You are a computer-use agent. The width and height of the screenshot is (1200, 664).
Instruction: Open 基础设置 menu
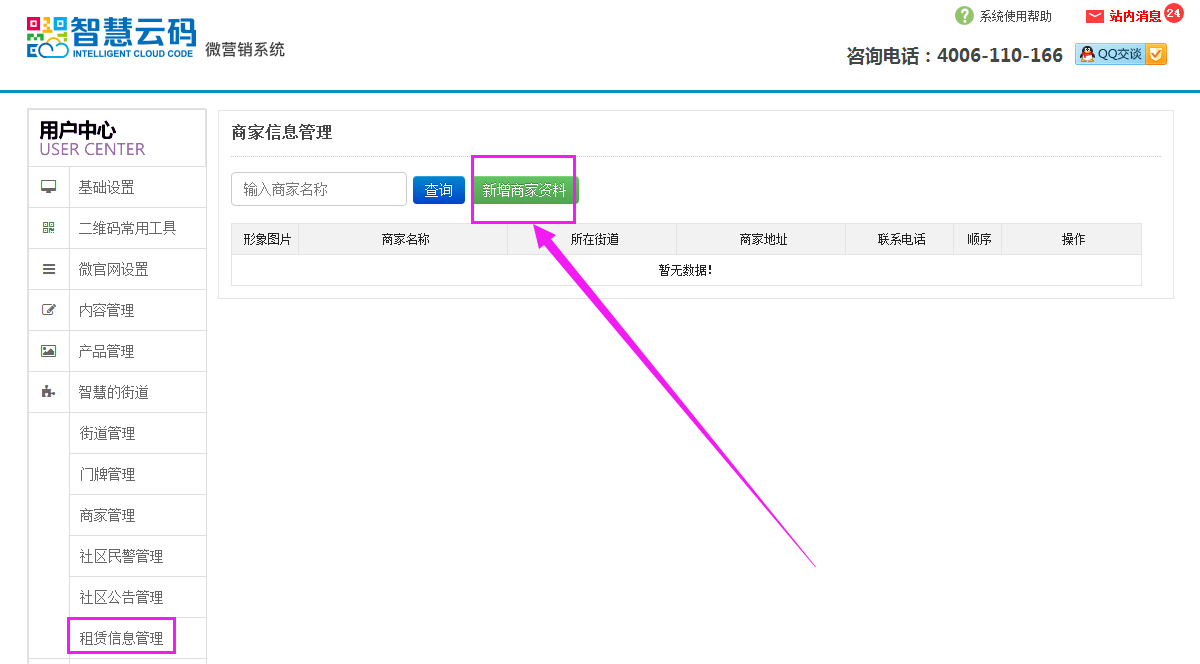tap(107, 187)
